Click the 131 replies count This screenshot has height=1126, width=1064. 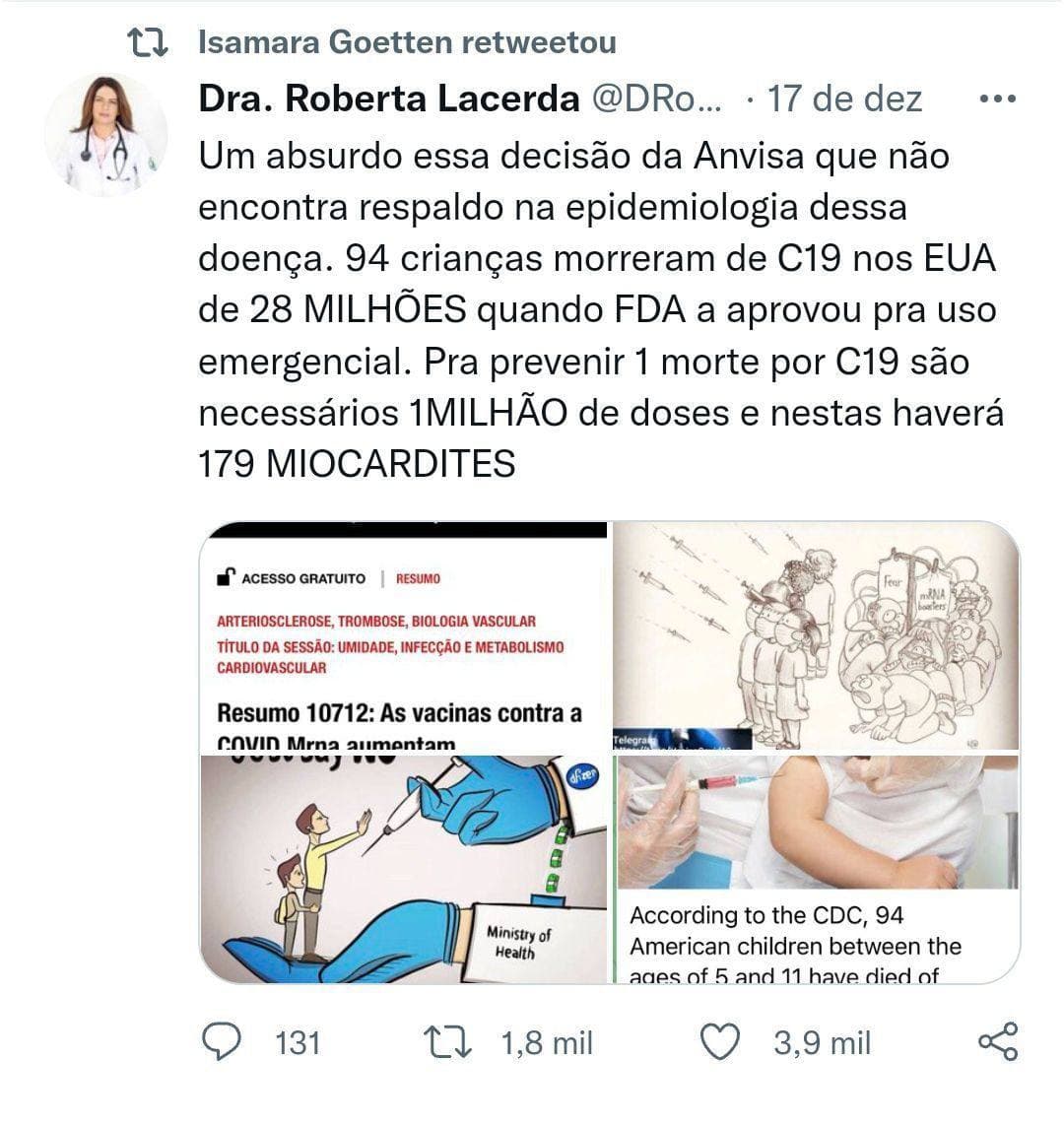(298, 1043)
